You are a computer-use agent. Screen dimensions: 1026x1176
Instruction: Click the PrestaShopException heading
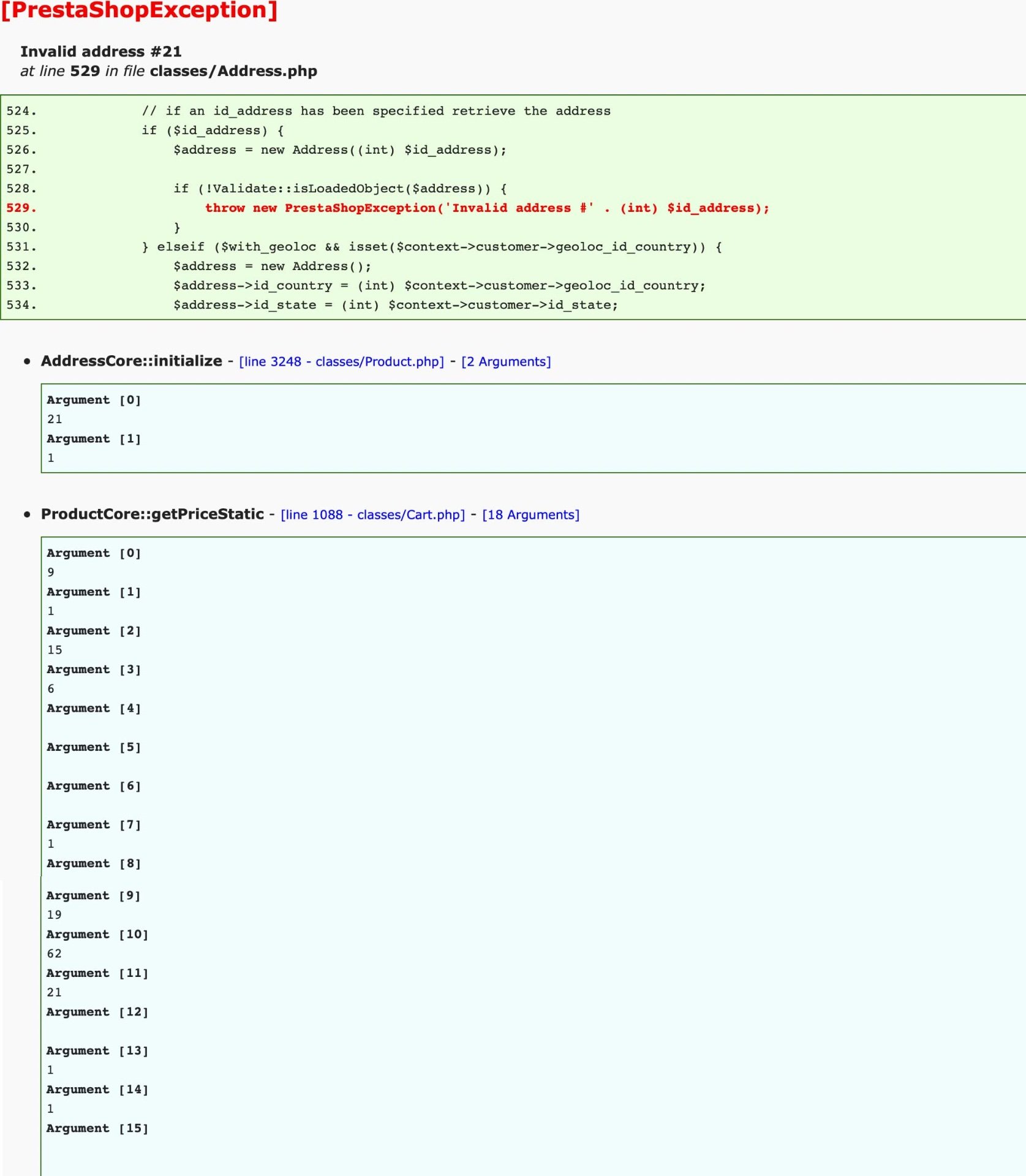[140, 10]
